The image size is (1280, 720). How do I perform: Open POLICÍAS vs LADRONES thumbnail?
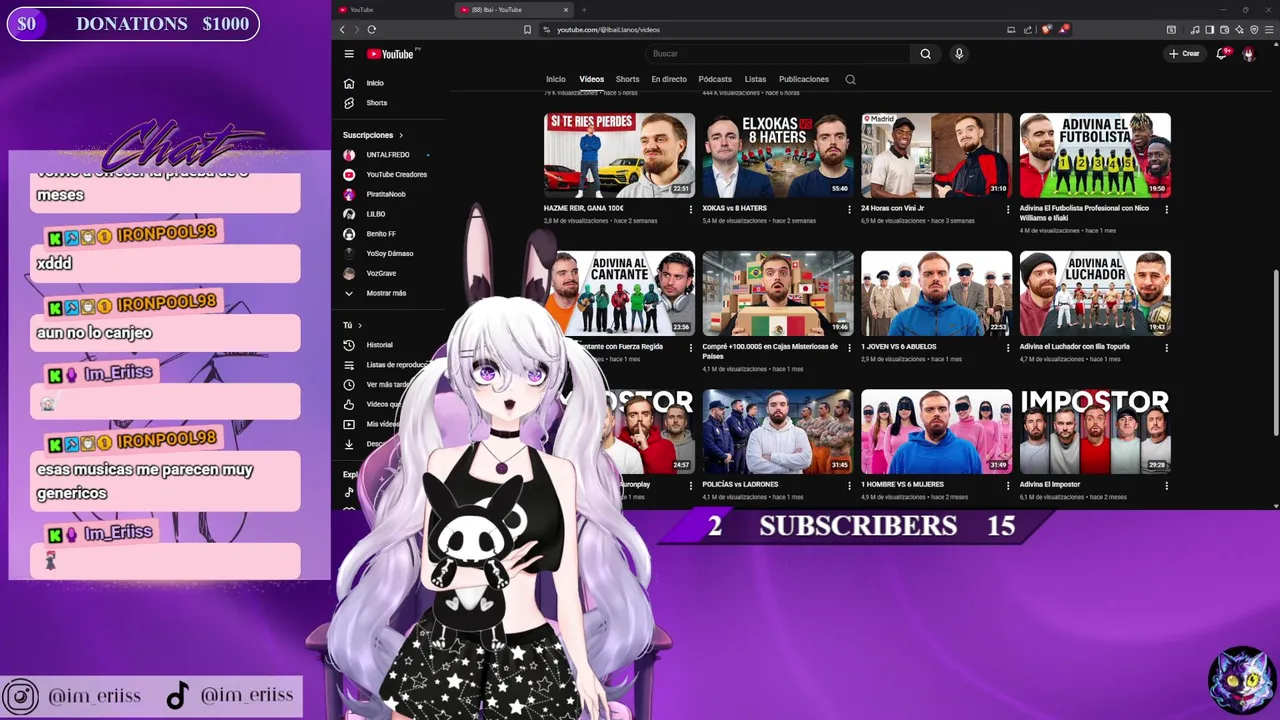[x=778, y=431]
